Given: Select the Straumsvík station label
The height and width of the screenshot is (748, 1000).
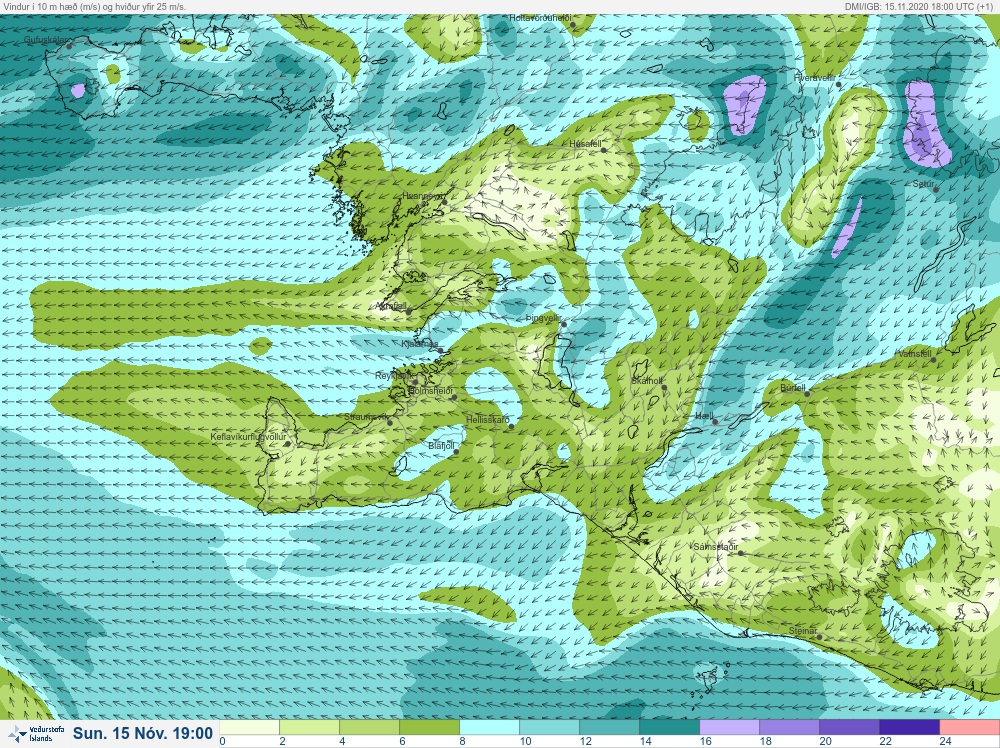Looking at the screenshot, I should (x=366, y=417).
